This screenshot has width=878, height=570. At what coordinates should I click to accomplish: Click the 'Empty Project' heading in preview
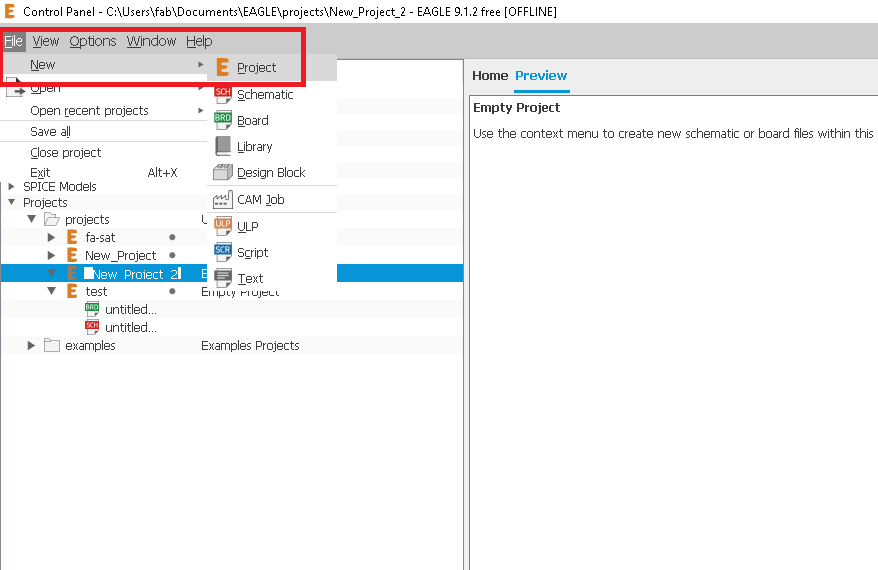pyautogui.click(x=516, y=108)
